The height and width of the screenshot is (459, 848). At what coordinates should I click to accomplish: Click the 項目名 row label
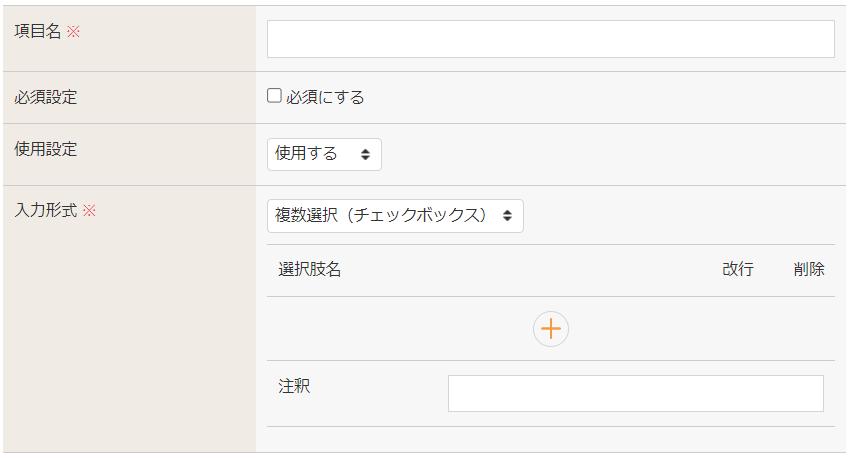click(x=39, y=32)
